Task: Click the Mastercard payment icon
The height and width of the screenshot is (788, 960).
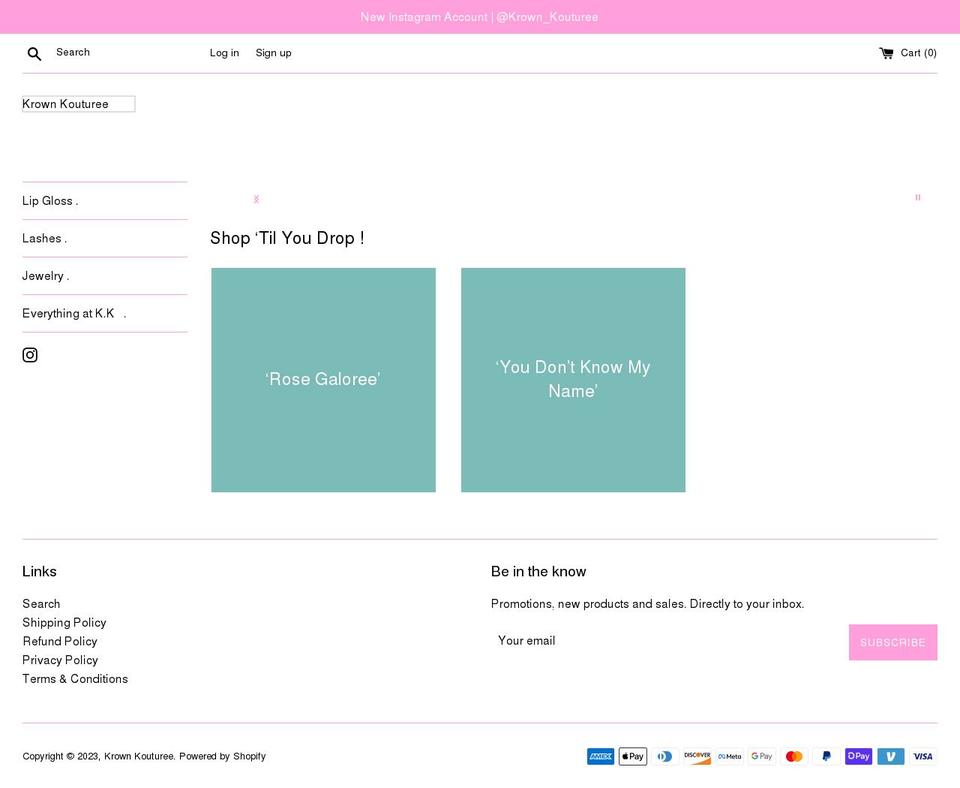Action: tap(794, 756)
